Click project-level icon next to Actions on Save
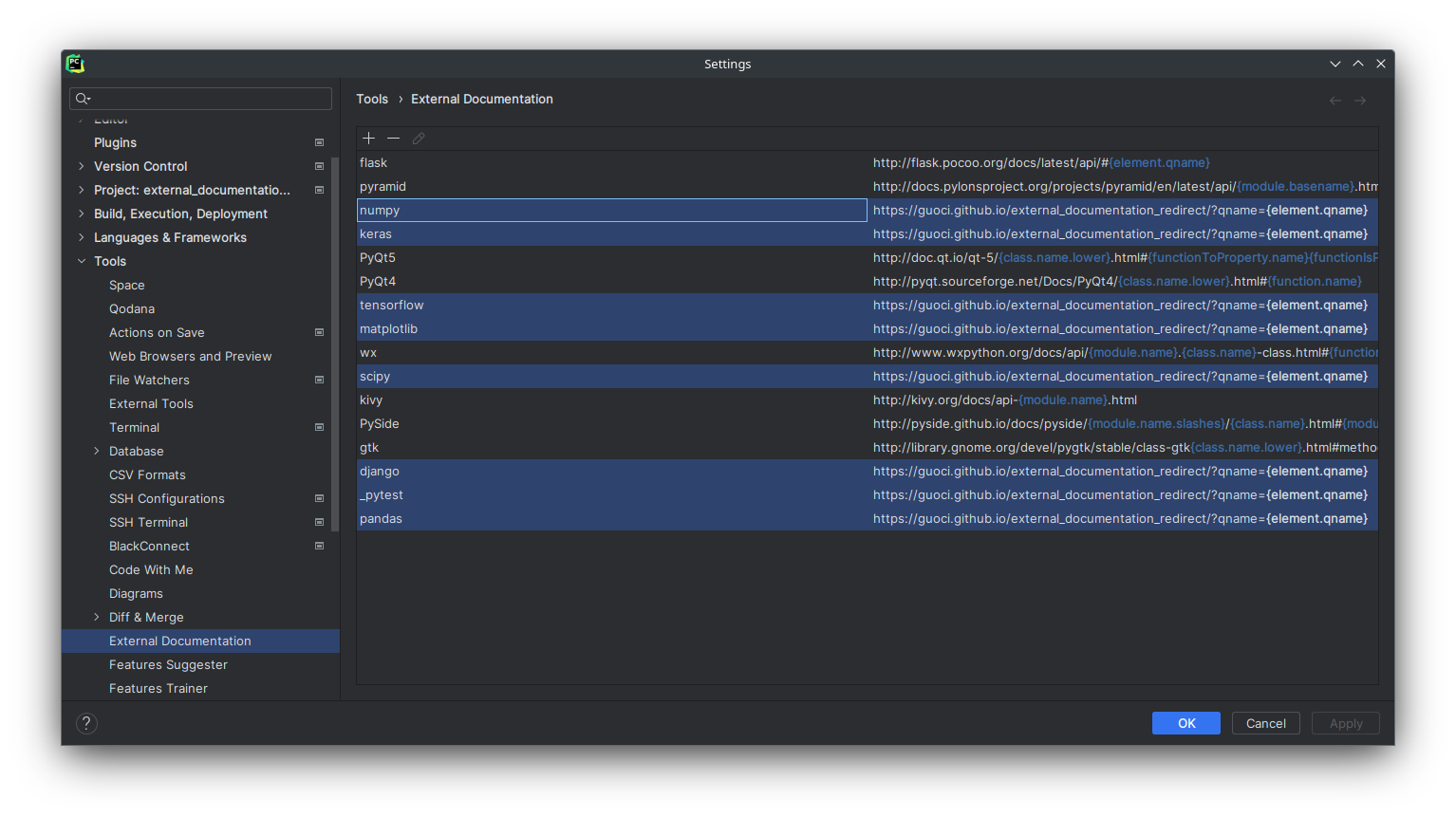Screen dimensions: 1456x818 tap(319, 332)
